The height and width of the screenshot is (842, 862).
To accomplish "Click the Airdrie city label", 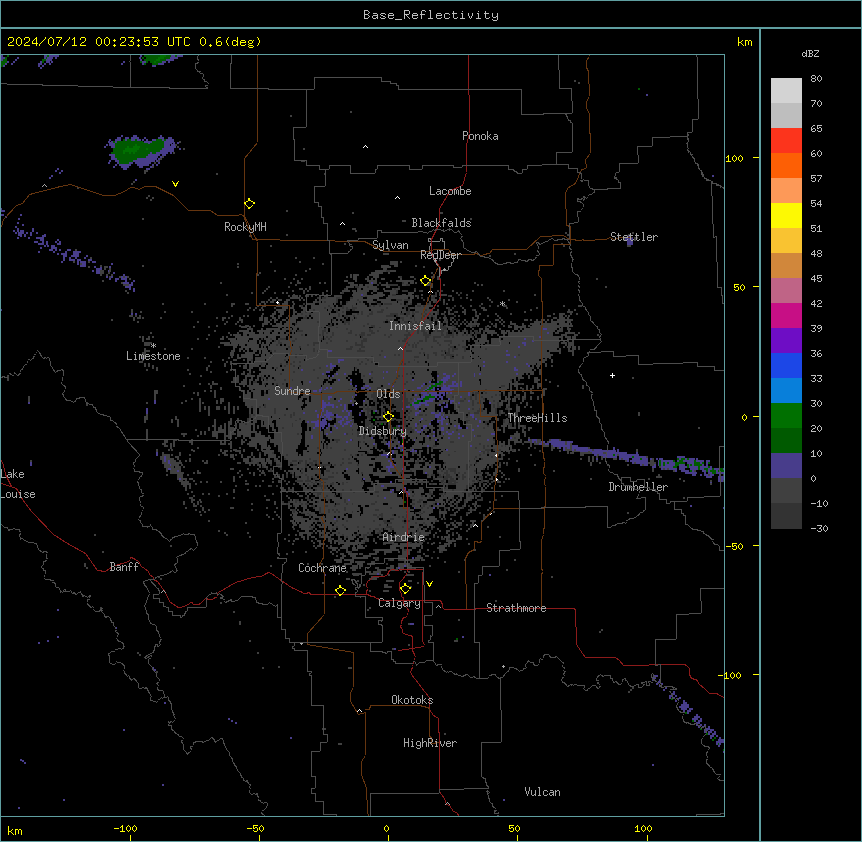I will [403, 537].
